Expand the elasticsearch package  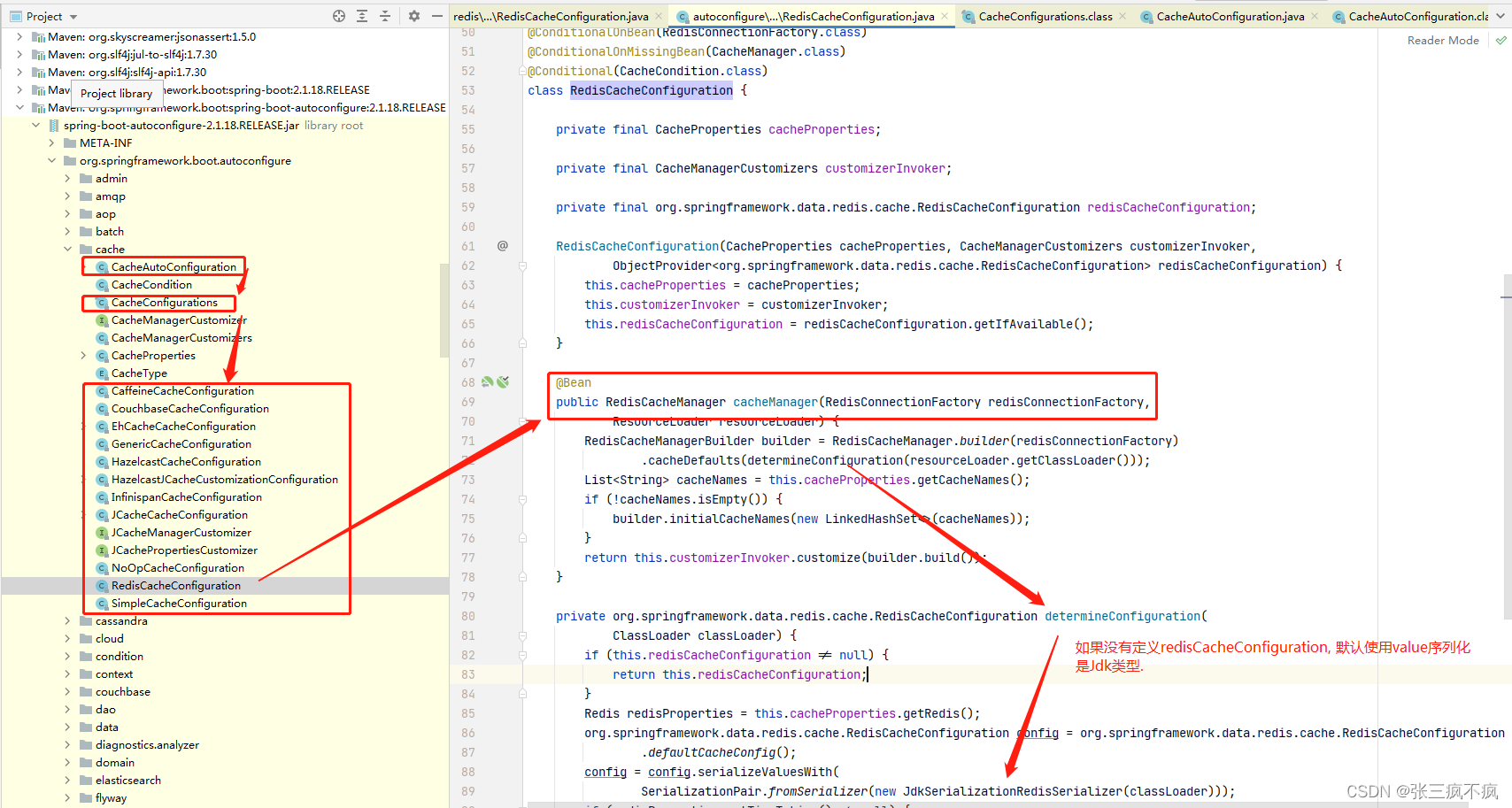click(67, 781)
